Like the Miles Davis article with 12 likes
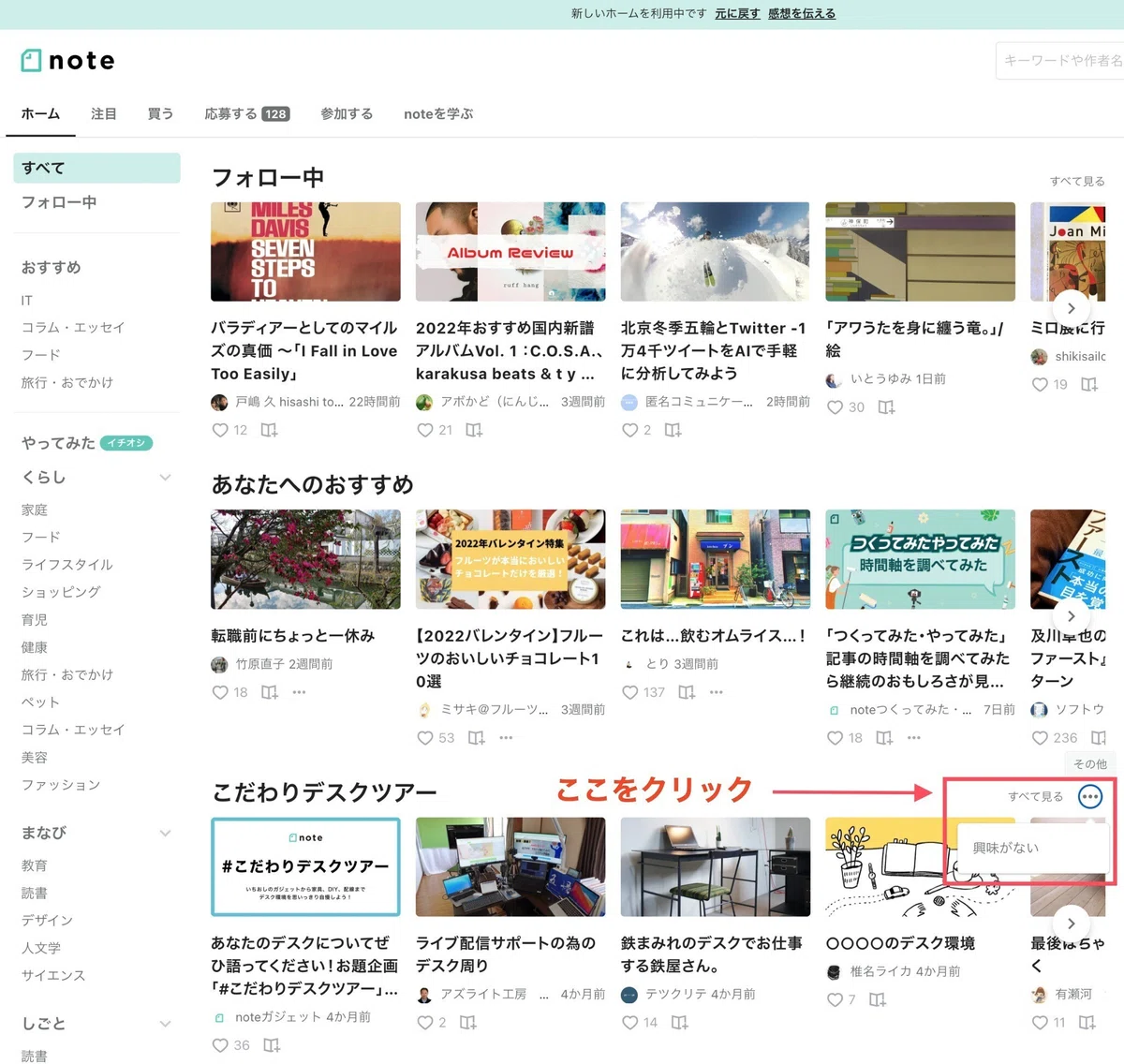This screenshot has width=1124, height=1064. [220, 430]
